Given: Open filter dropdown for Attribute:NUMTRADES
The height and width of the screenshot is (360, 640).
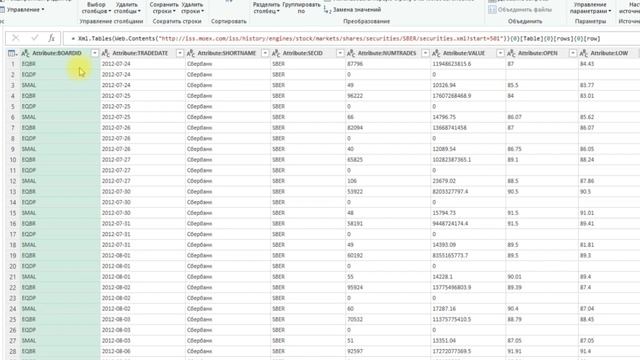Looking at the screenshot, I should click(x=425, y=53).
